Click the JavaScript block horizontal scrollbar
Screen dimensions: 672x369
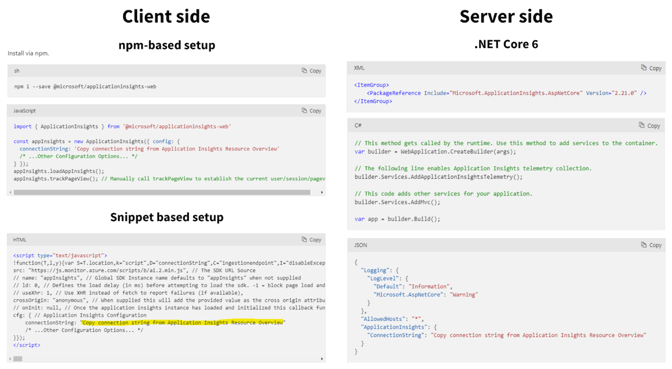[162, 192]
